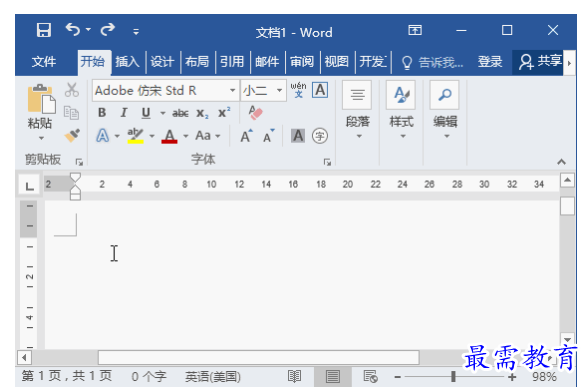The image size is (586, 389).
Task: Increase font size with grow A
Action: tap(246, 136)
